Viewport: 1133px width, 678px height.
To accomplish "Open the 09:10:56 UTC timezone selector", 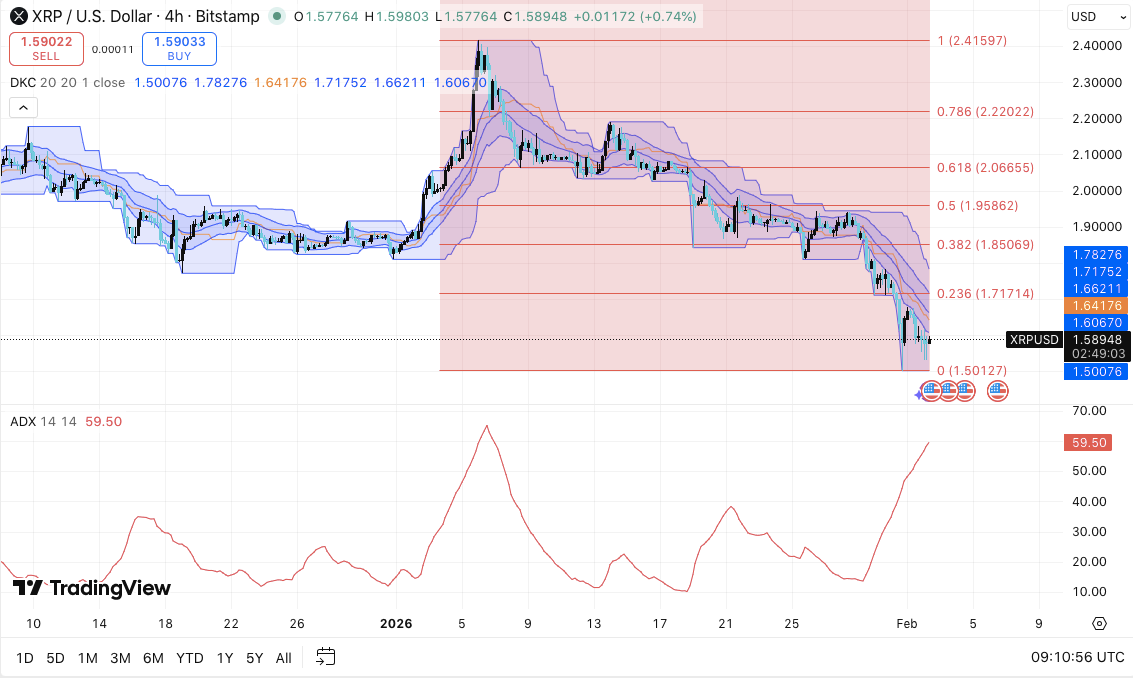I will click(x=1080, y=658).
